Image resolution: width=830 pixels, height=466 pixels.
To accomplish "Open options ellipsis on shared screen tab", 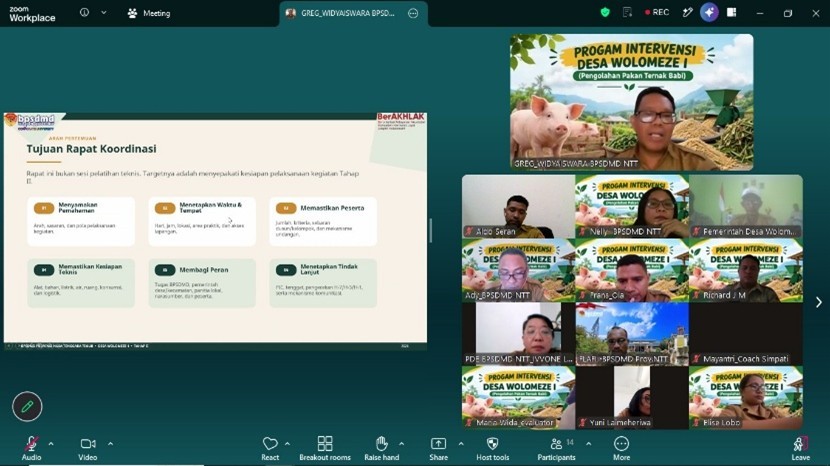I will [413, 13].
